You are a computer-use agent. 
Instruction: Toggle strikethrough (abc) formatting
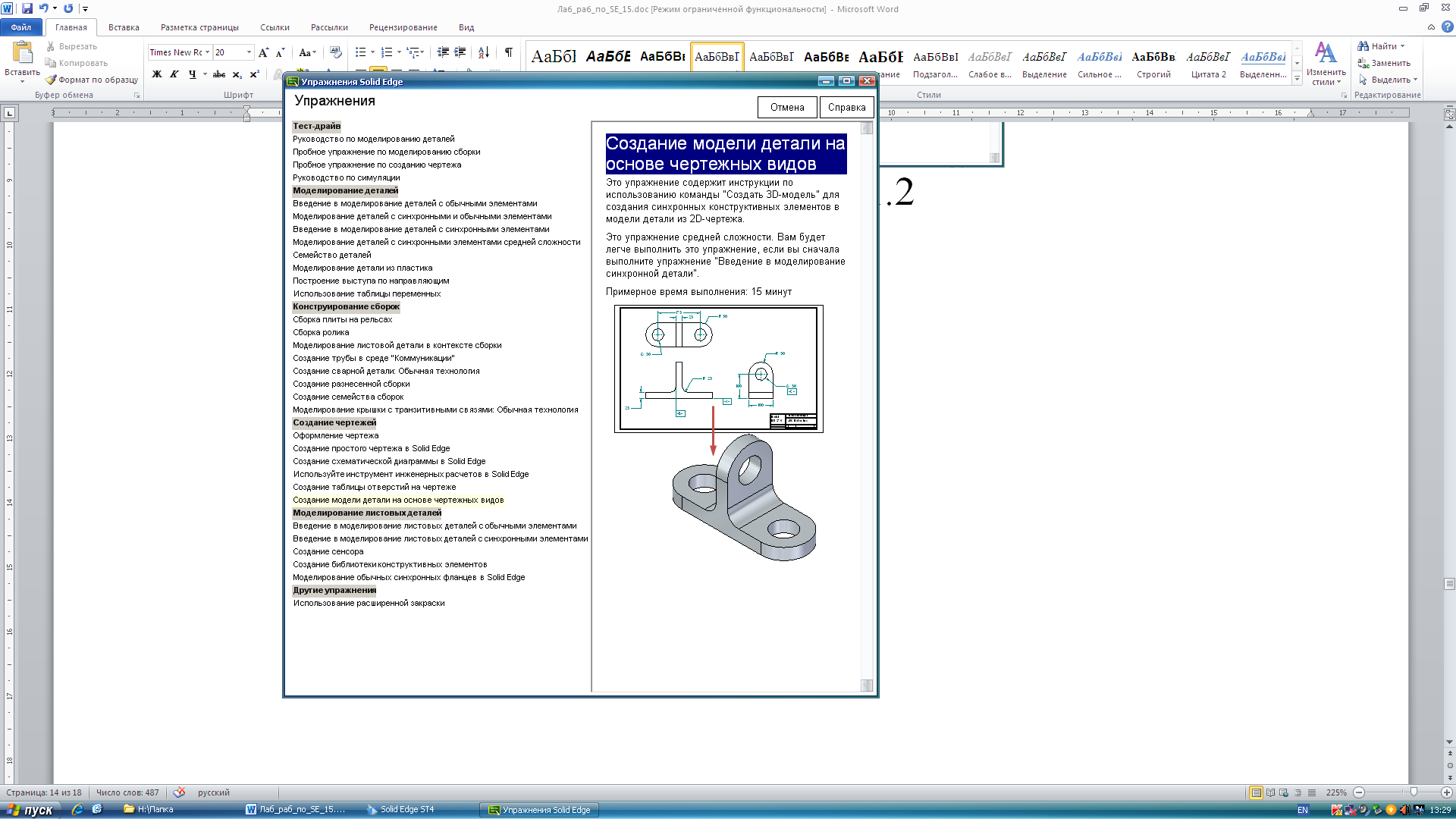219,74
